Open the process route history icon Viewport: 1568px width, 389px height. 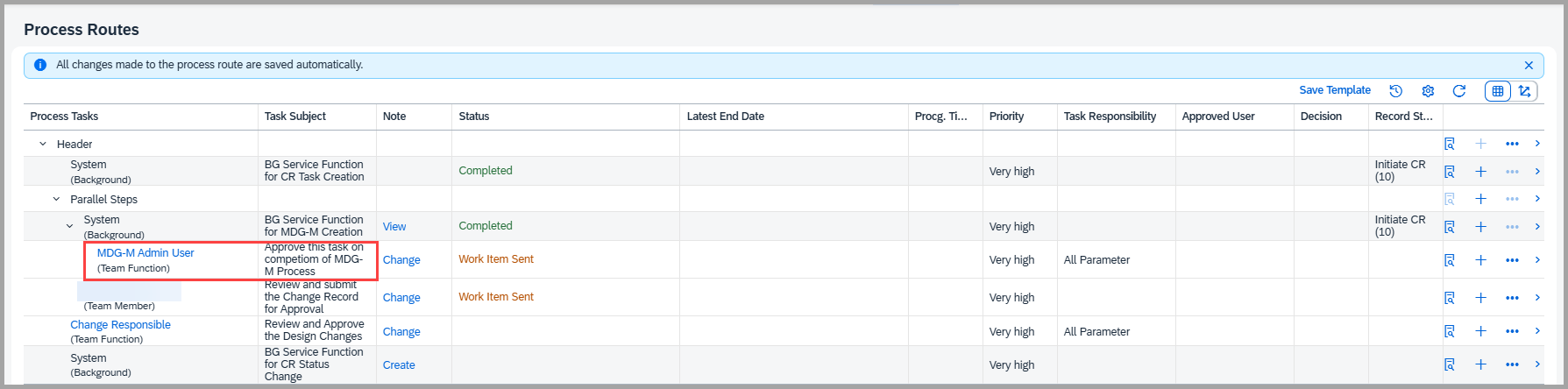[x=1396, y=91]
